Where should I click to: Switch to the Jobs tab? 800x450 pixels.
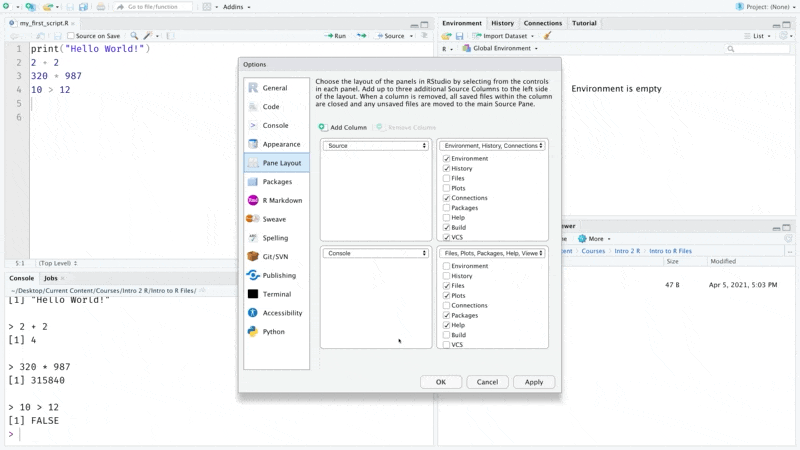point(51,278)
